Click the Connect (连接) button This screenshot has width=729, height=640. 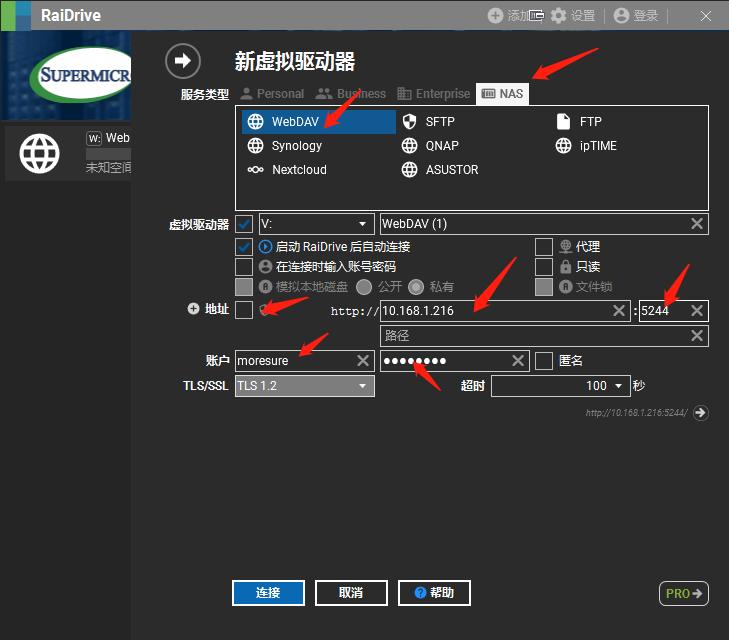pyautogui.click(x=268, y=593)
